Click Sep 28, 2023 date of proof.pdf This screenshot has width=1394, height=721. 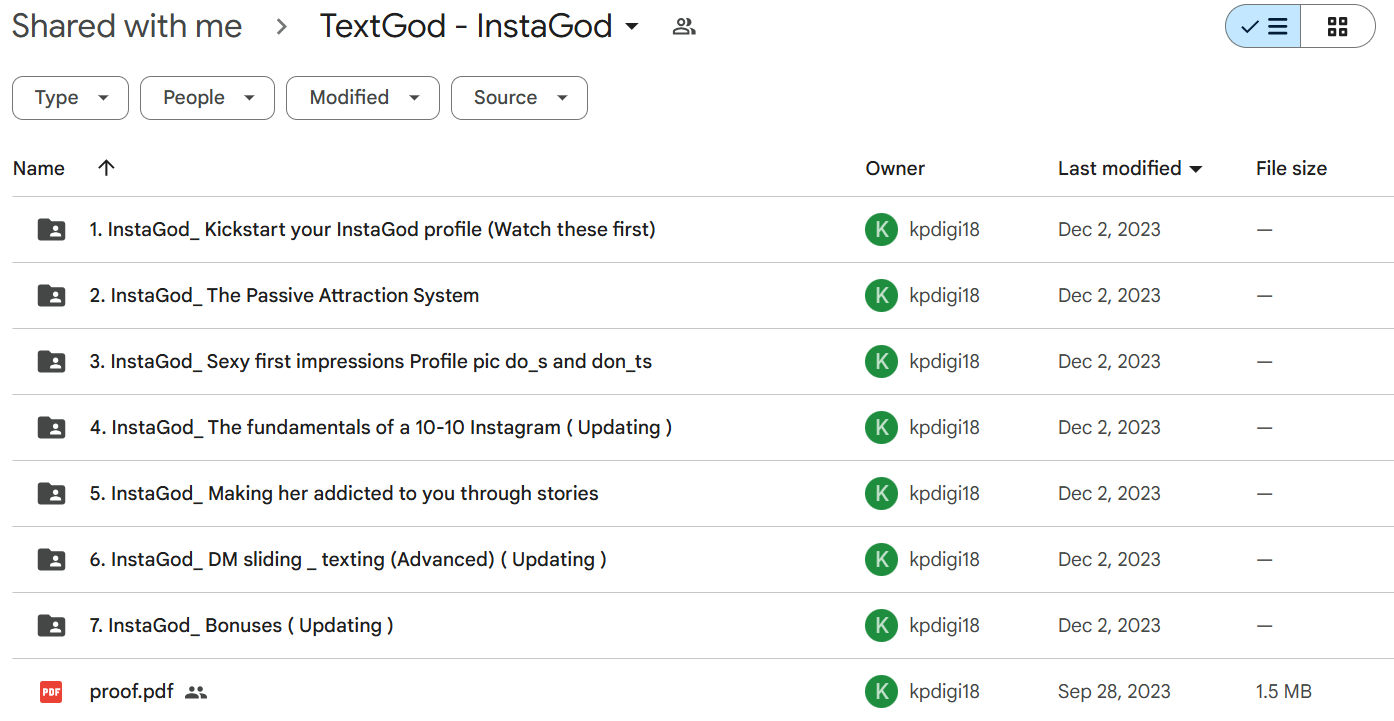1112,691
